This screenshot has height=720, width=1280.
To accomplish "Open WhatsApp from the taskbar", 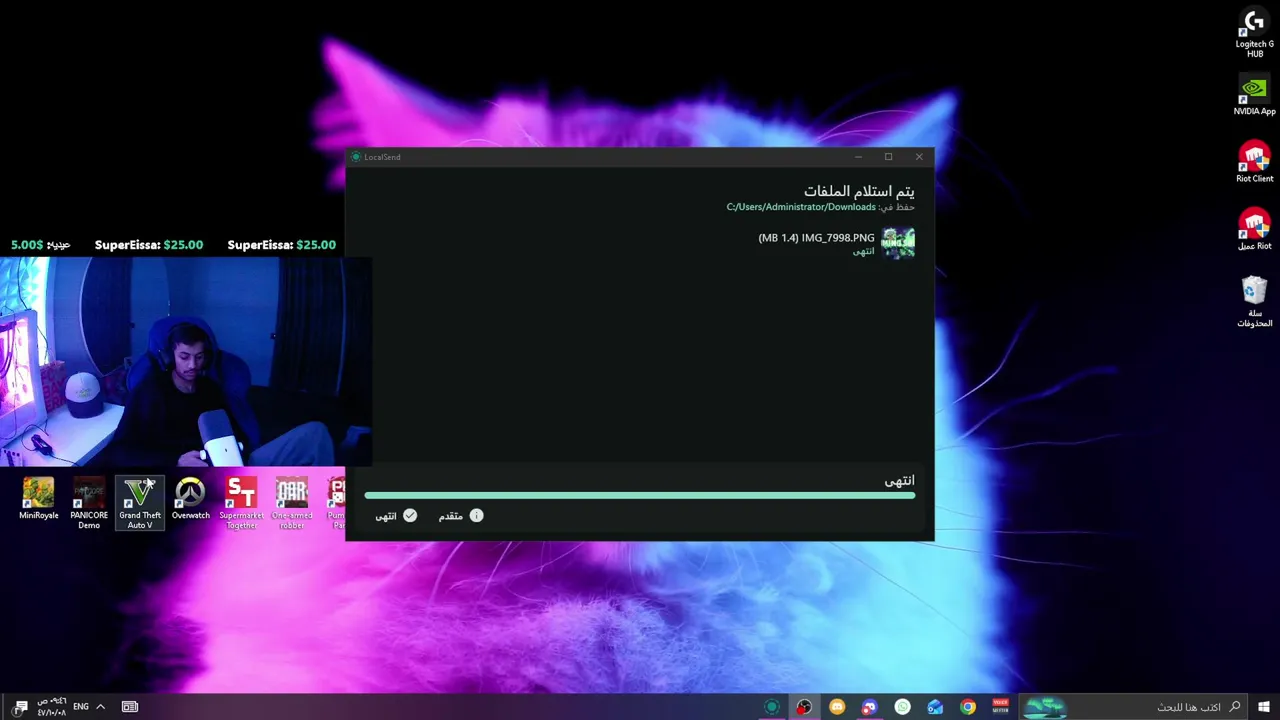I will [903, 707].
